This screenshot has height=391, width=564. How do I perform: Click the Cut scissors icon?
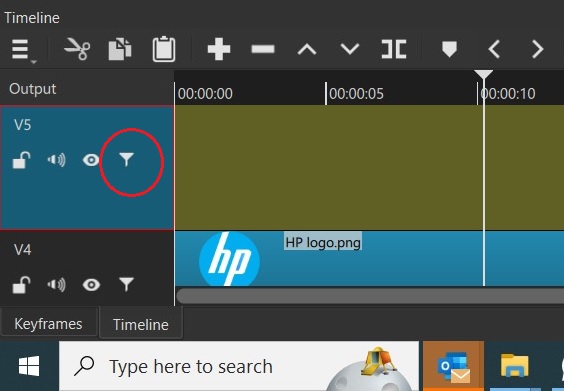click(x=77, y=49)
